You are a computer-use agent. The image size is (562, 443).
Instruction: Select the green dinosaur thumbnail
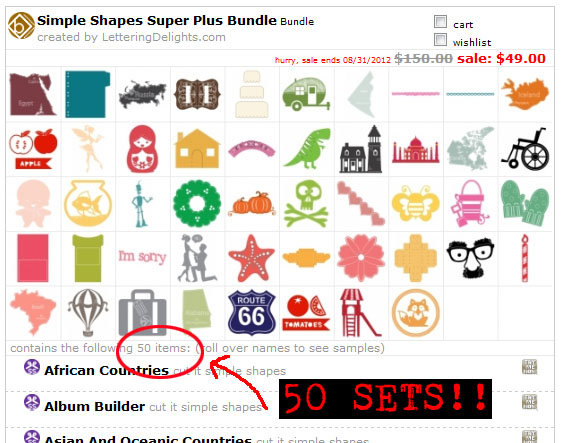coord(307,148)
